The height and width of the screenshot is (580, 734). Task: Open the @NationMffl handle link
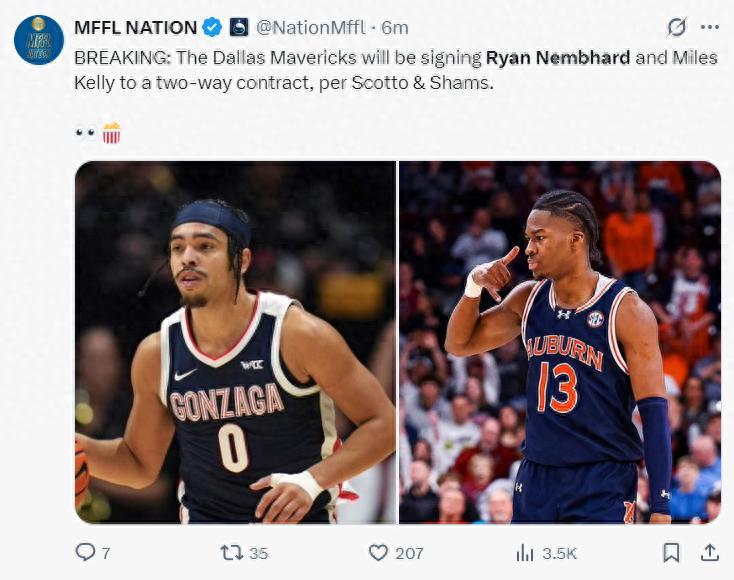coord(311,27)
